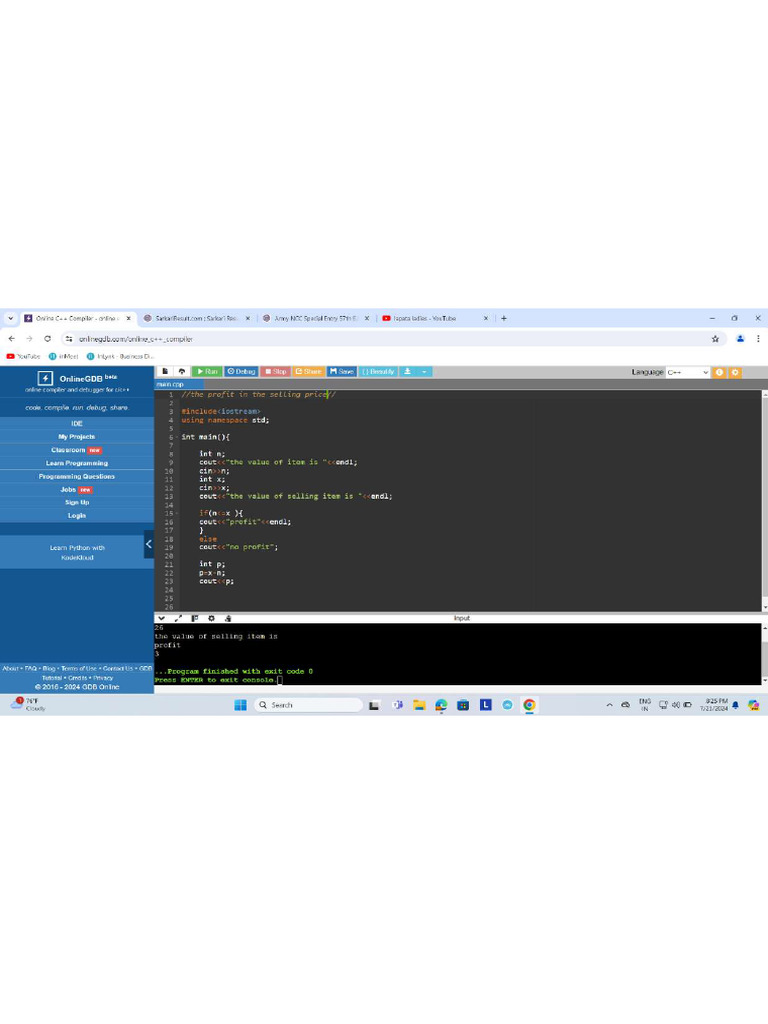Close the Online C++ Compiler tab
768x1024 pixels.
[129, 318]
